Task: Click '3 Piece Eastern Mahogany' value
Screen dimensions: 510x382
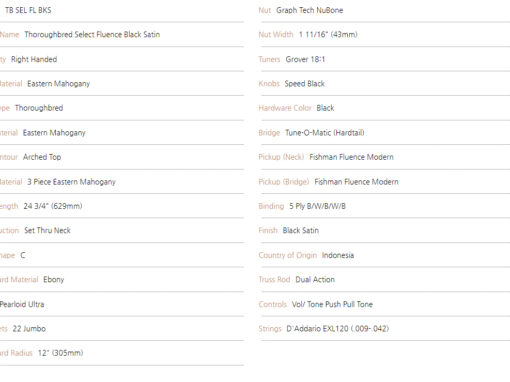Action: pyautogui.click(x=71, y=182)
